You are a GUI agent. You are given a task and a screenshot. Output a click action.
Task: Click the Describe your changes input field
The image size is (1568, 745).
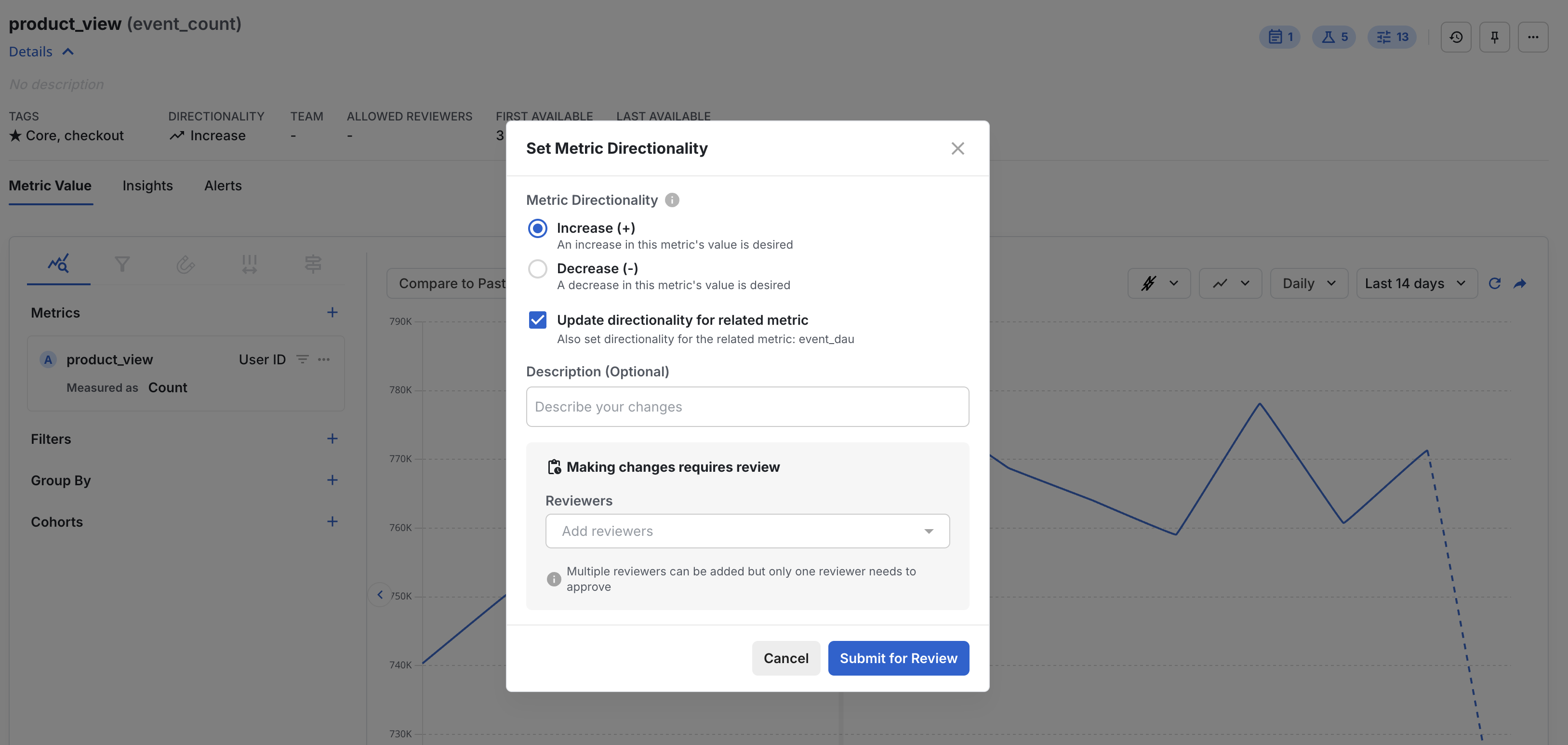[747, 406]
